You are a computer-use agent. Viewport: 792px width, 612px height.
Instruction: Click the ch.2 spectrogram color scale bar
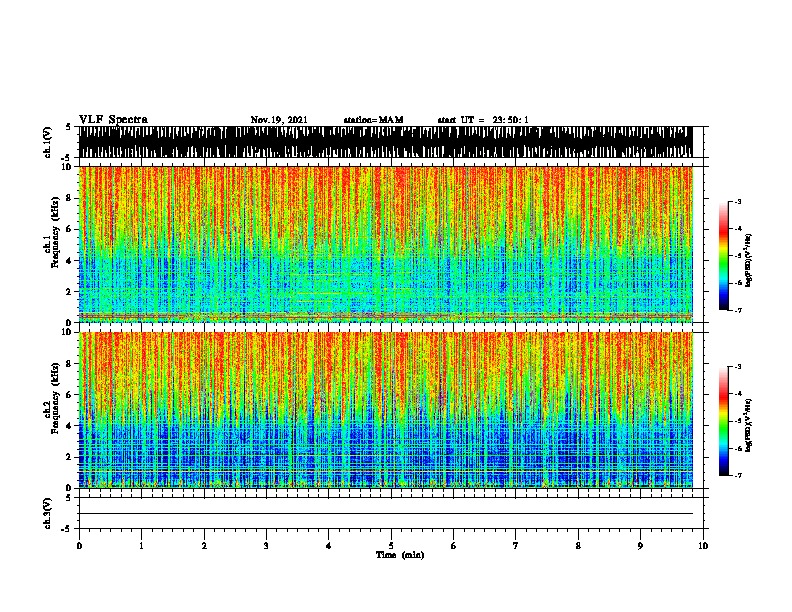[x=723, y=421]
